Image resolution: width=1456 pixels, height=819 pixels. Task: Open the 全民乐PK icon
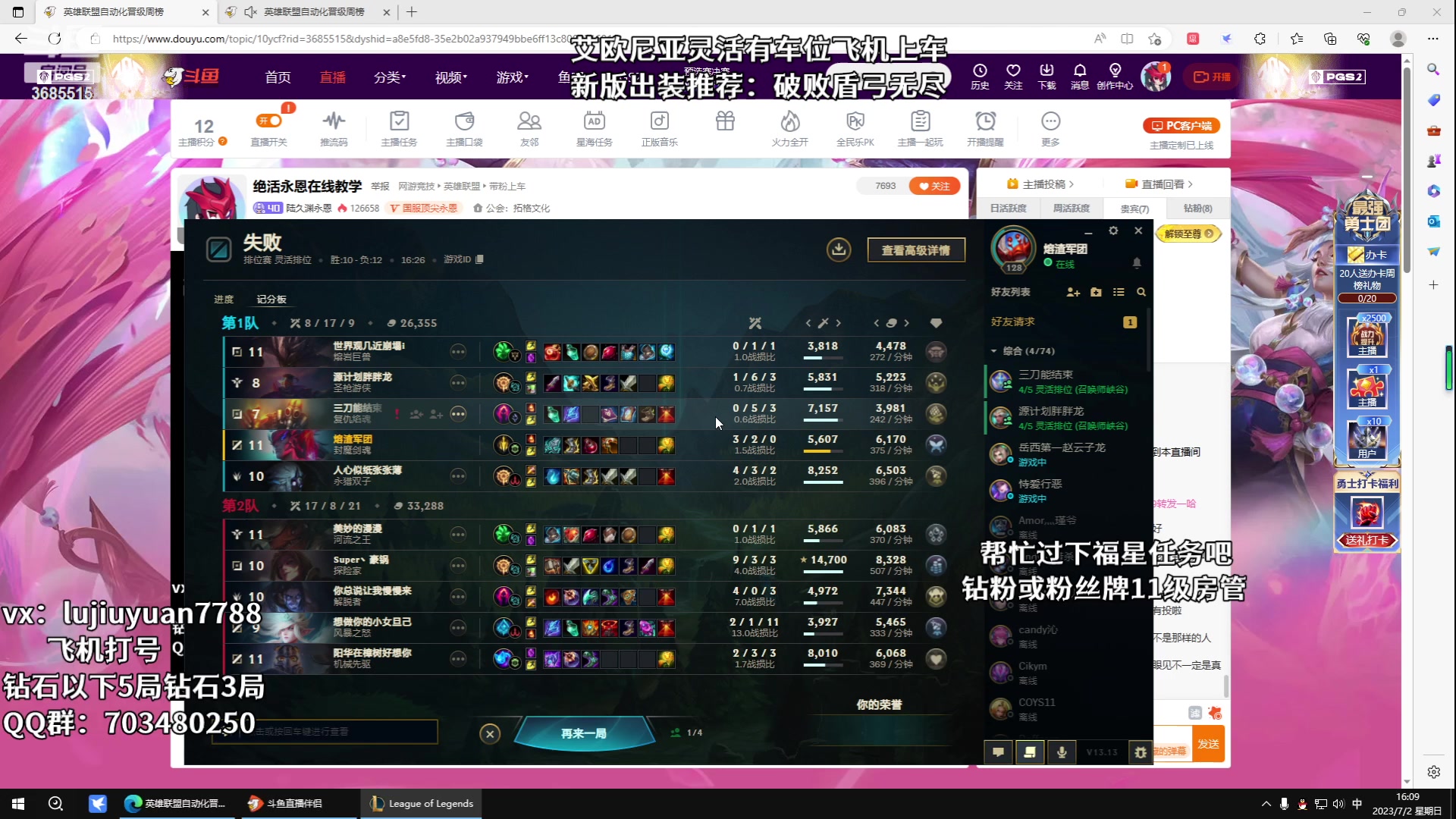(x=855, y=128)
